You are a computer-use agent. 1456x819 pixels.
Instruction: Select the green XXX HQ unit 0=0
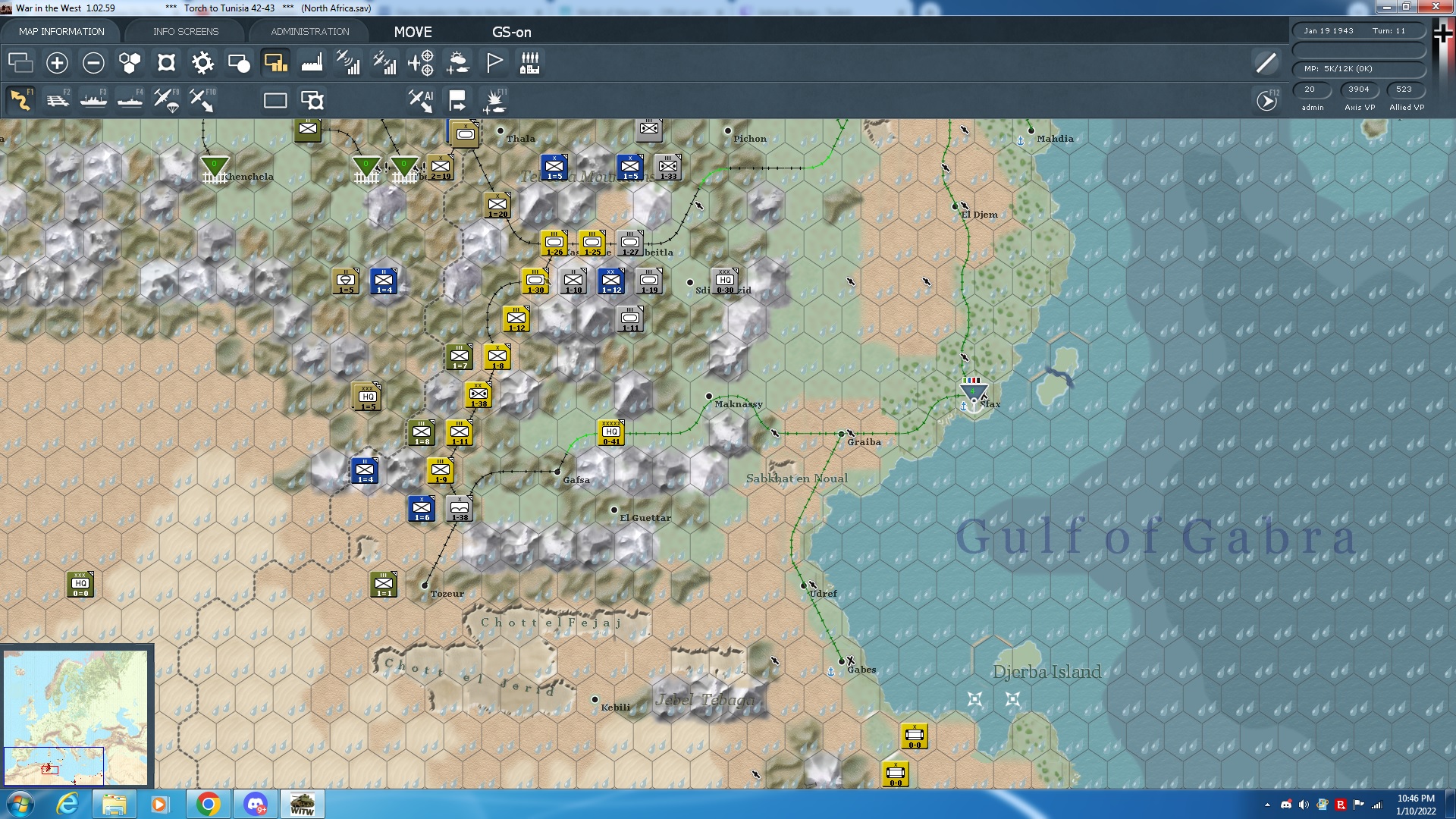pyautogui.click(x=80, y=584)
